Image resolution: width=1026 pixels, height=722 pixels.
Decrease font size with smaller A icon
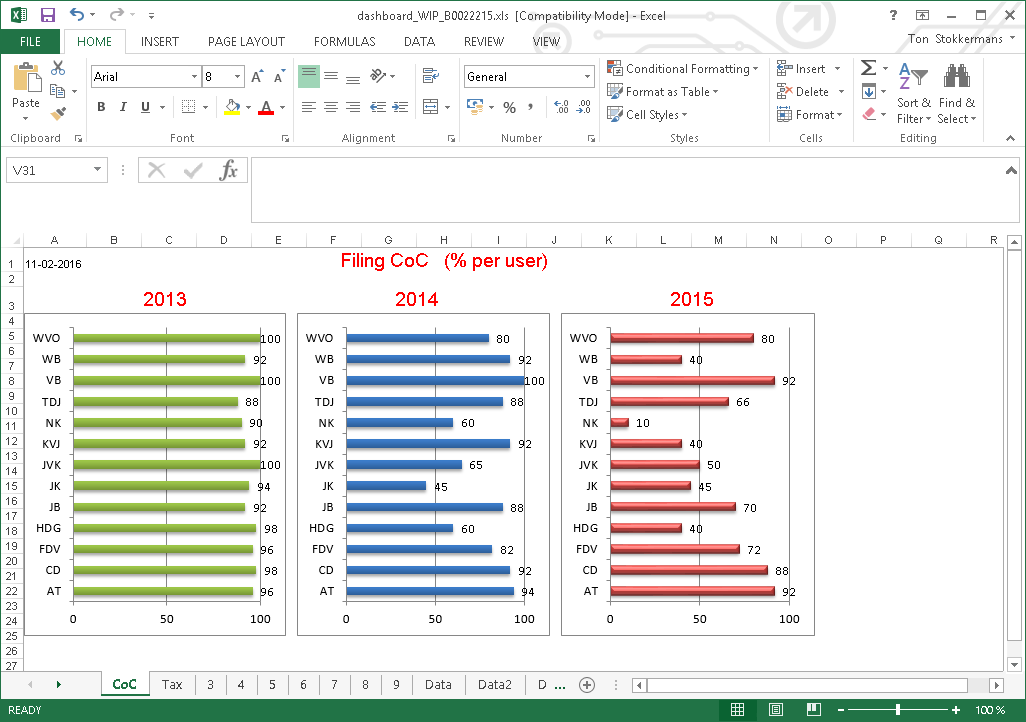click(279, 77)
